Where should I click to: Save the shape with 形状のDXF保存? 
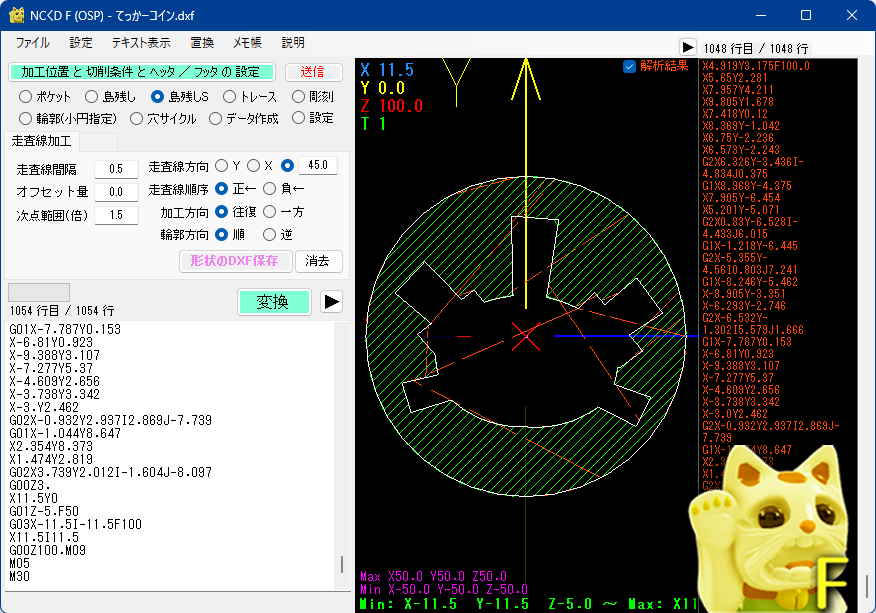pyautogui.click(x=237, y=261)
